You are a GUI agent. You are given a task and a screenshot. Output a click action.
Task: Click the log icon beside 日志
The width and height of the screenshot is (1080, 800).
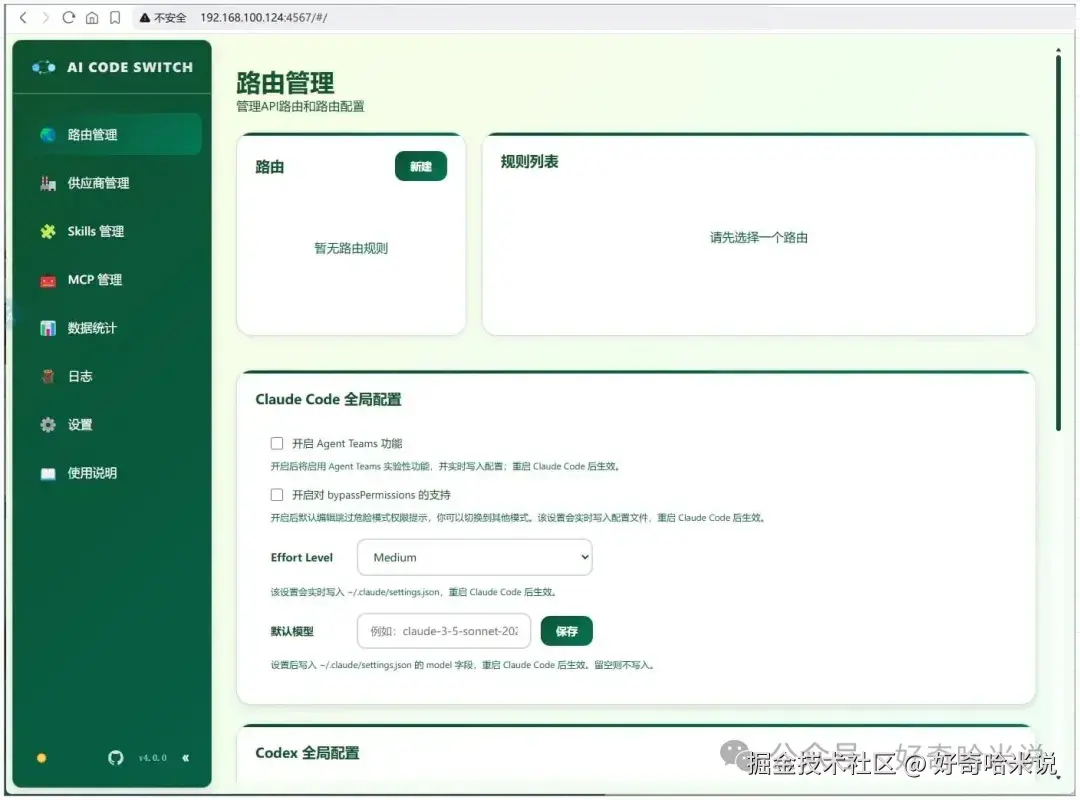click(48, 376)
